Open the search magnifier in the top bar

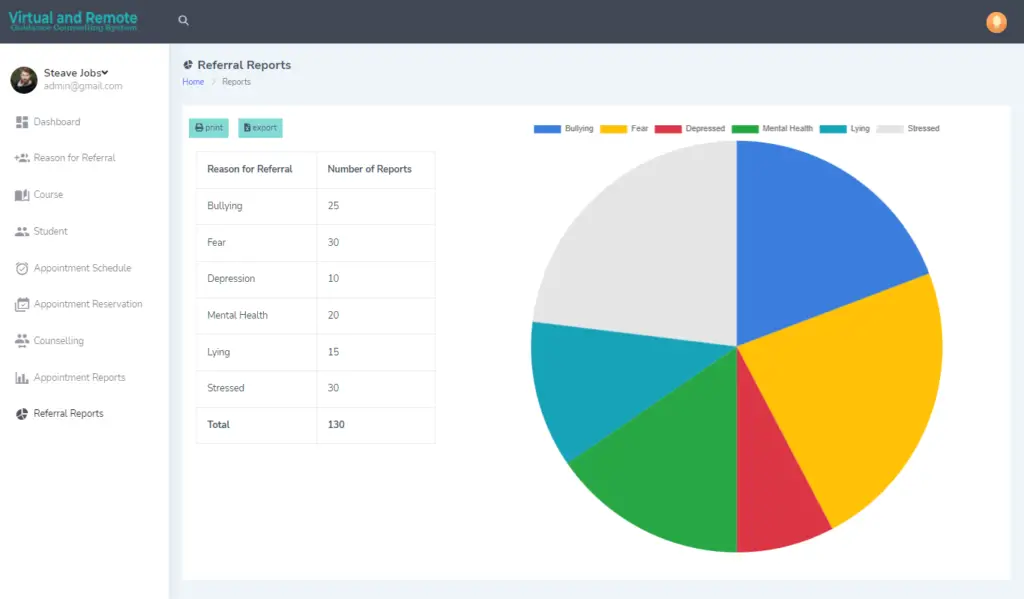point(182,20)
